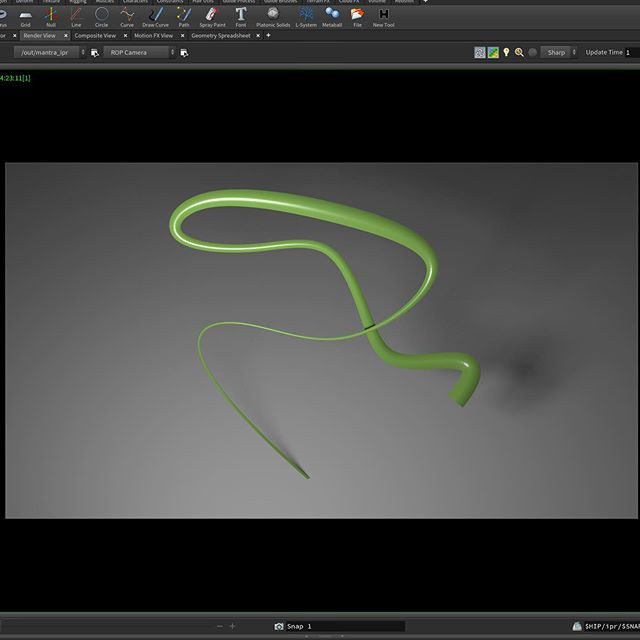
Task: Toggle the landscape image preview button
Action: tap(493, 52)
